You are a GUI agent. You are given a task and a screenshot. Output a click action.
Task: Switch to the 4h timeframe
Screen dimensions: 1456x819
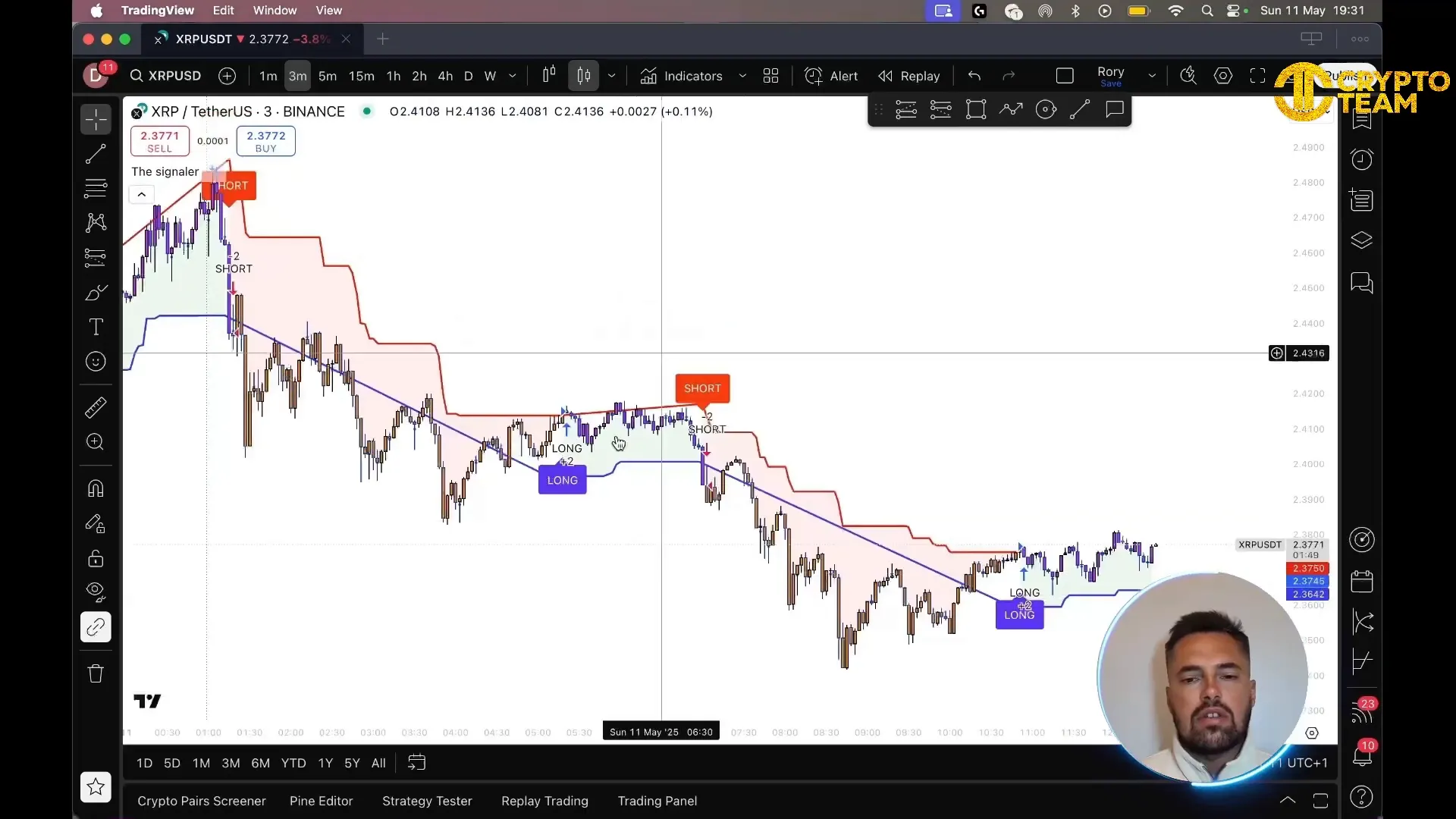[445, 76]
